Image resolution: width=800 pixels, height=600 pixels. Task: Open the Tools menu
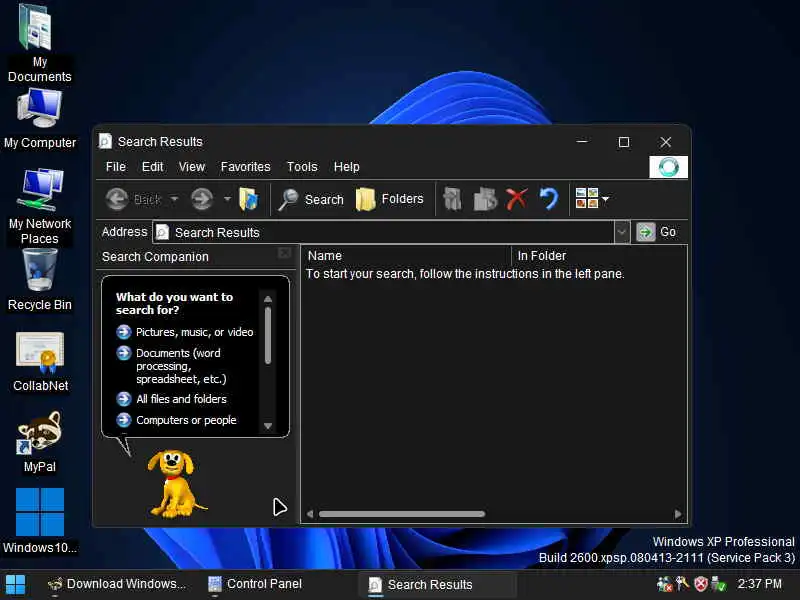[302, 167]
